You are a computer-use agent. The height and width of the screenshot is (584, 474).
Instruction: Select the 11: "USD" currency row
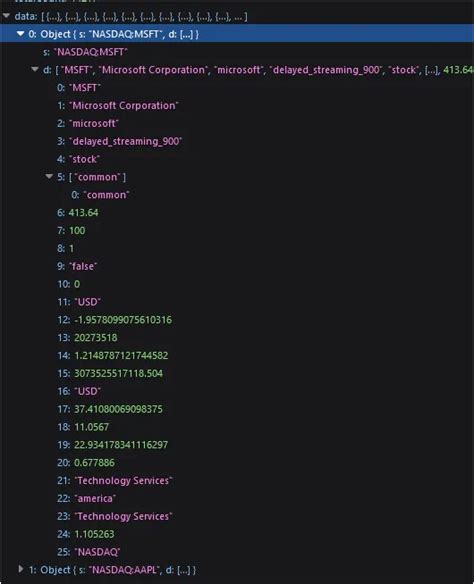pyautogui.click(x=79, y=302)
